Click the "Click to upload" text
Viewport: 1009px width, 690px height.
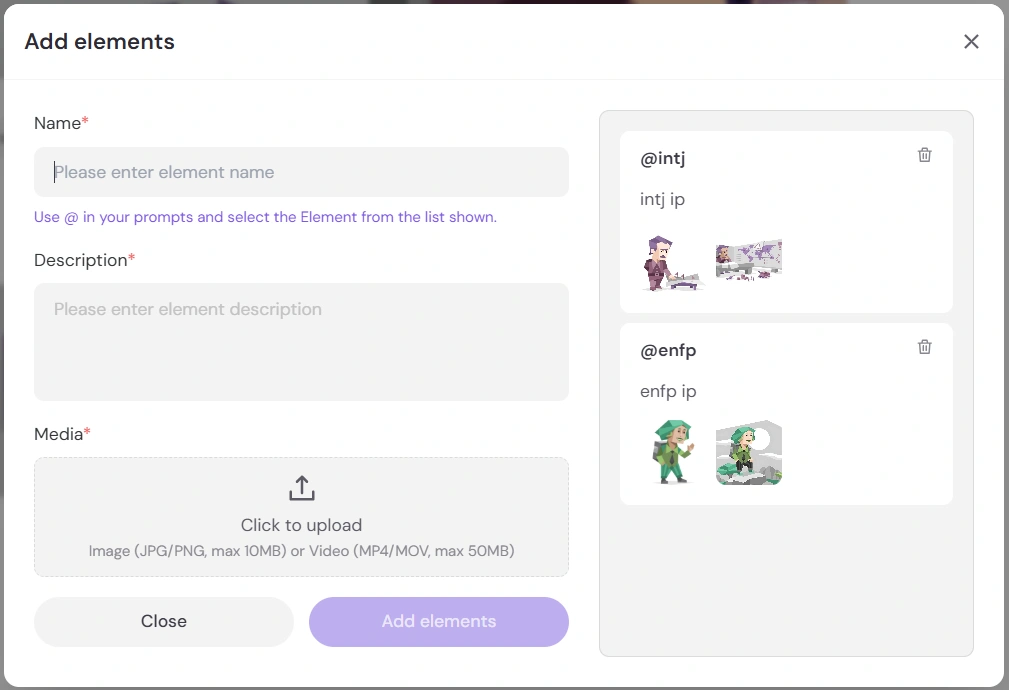coord(301,525)
